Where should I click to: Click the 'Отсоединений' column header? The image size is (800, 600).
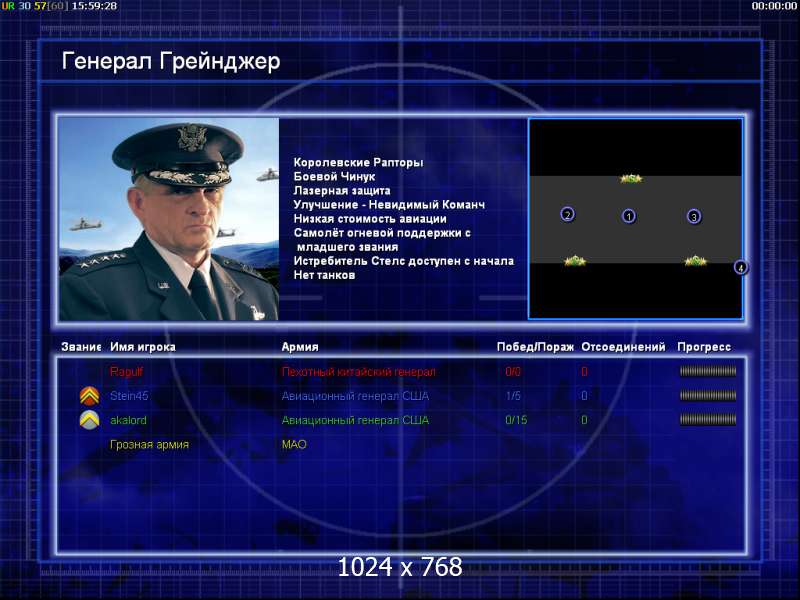point(623,347)
